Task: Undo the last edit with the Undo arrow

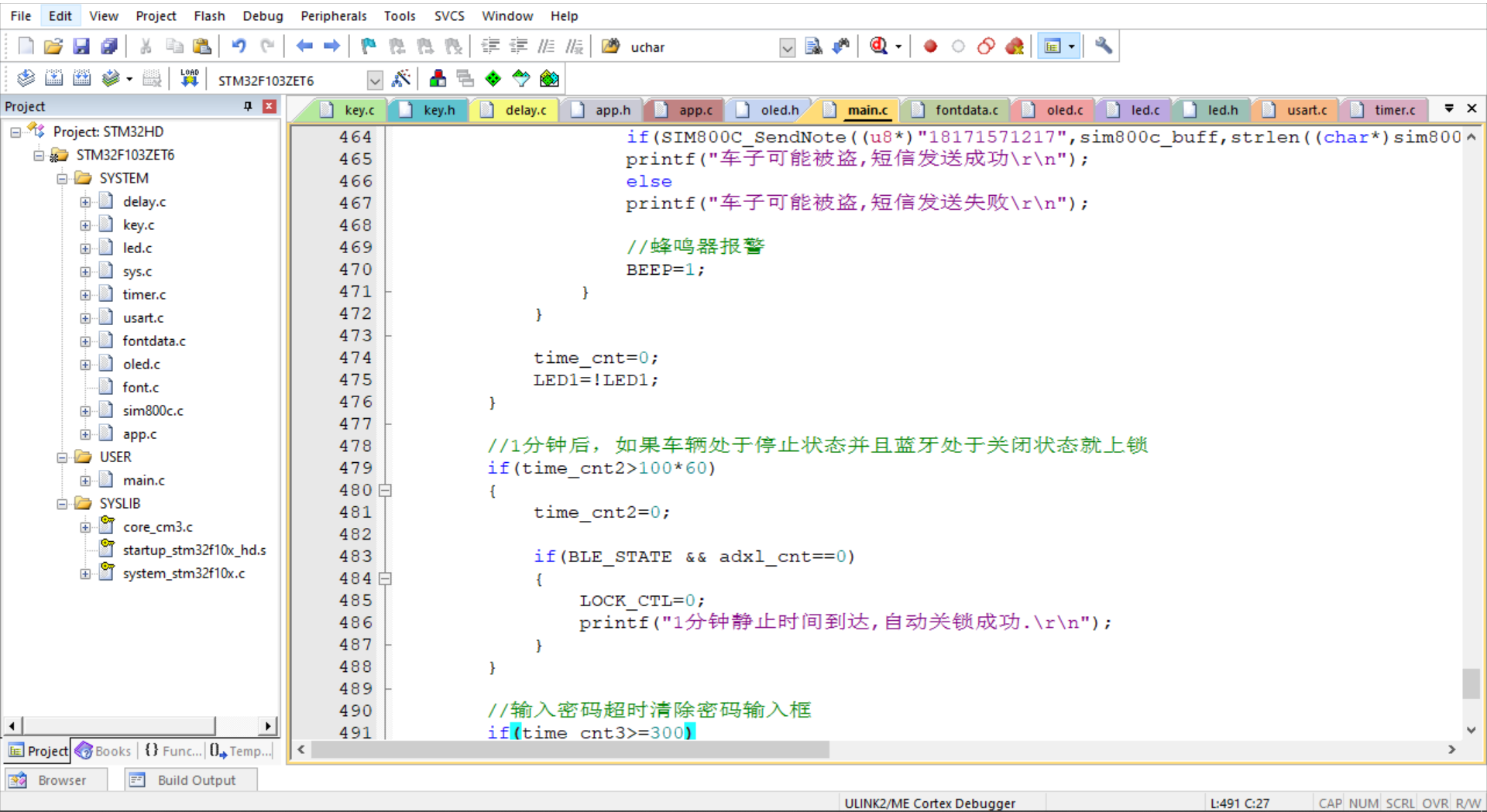Action: click(x=239, y=46)
